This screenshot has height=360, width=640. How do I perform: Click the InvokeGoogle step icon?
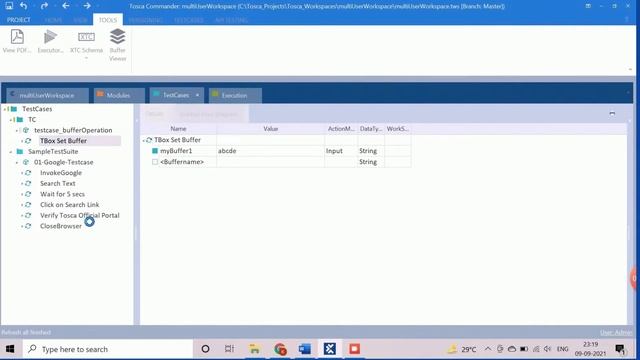[28, 173]
